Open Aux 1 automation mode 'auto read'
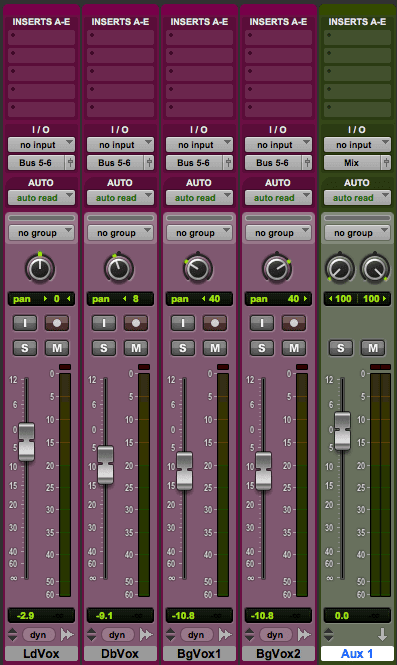 [x=358, y=198]
